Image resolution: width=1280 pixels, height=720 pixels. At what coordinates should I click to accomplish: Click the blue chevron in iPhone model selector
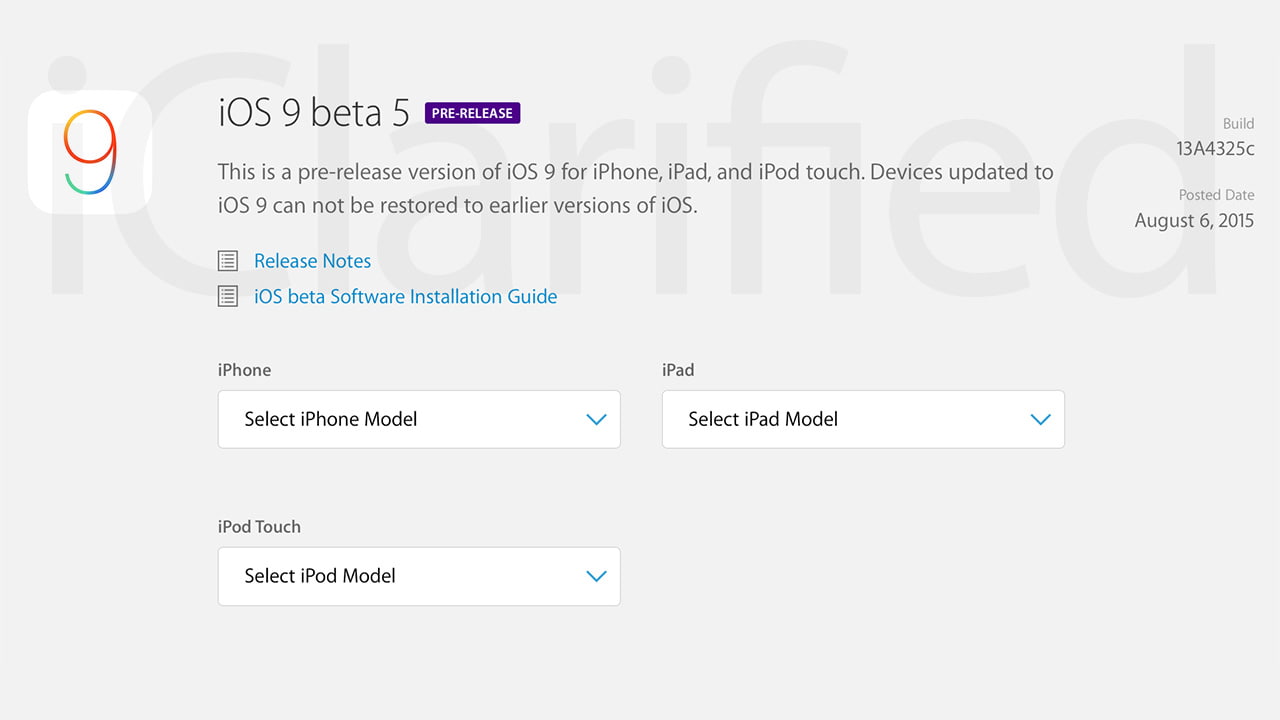[x=597, y=419]
